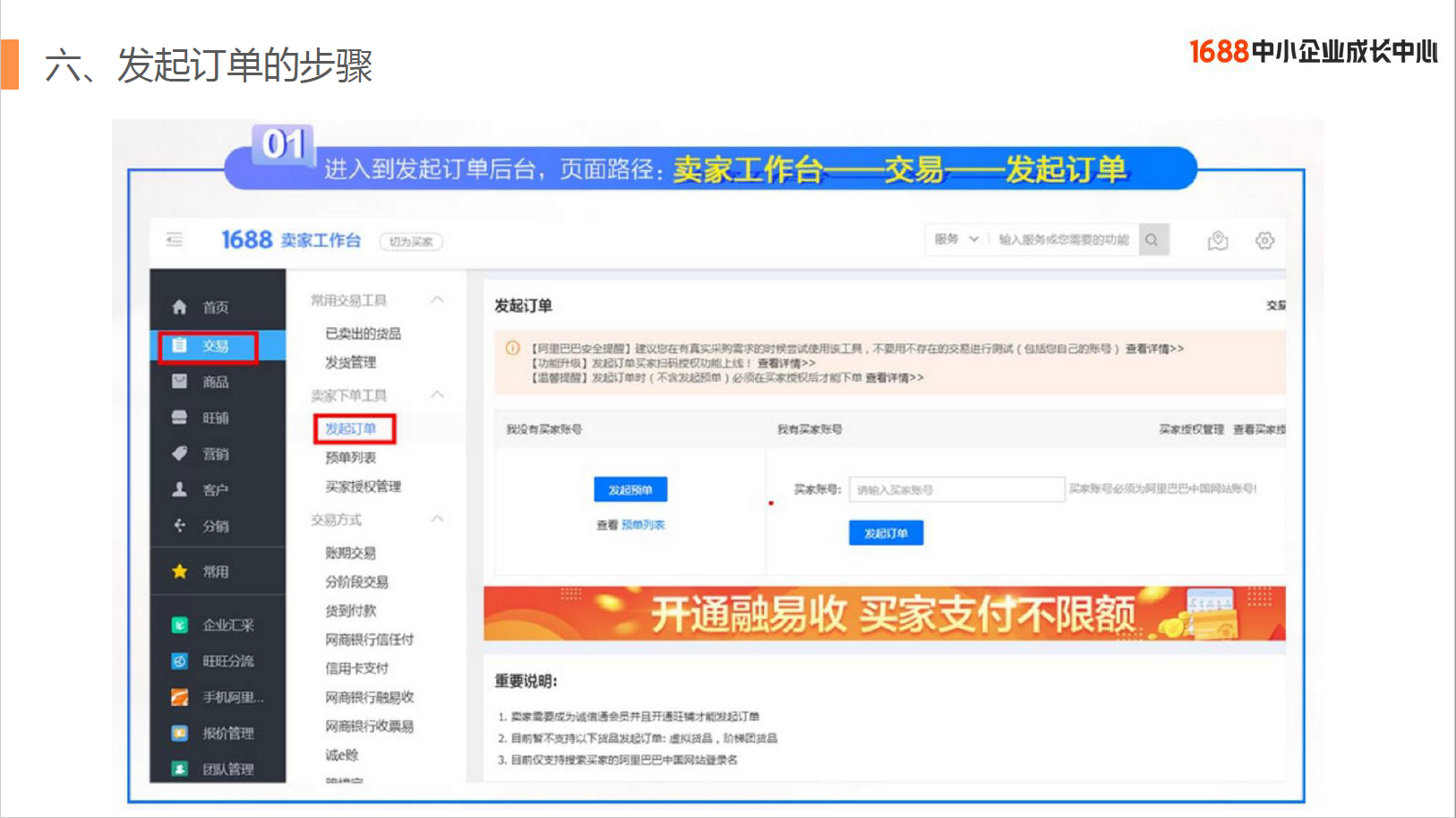Viewport: 1456px width, 818px height.
Task: Open 查看详情 link on 功能升级 line
Action: click(x=786, y=363)
